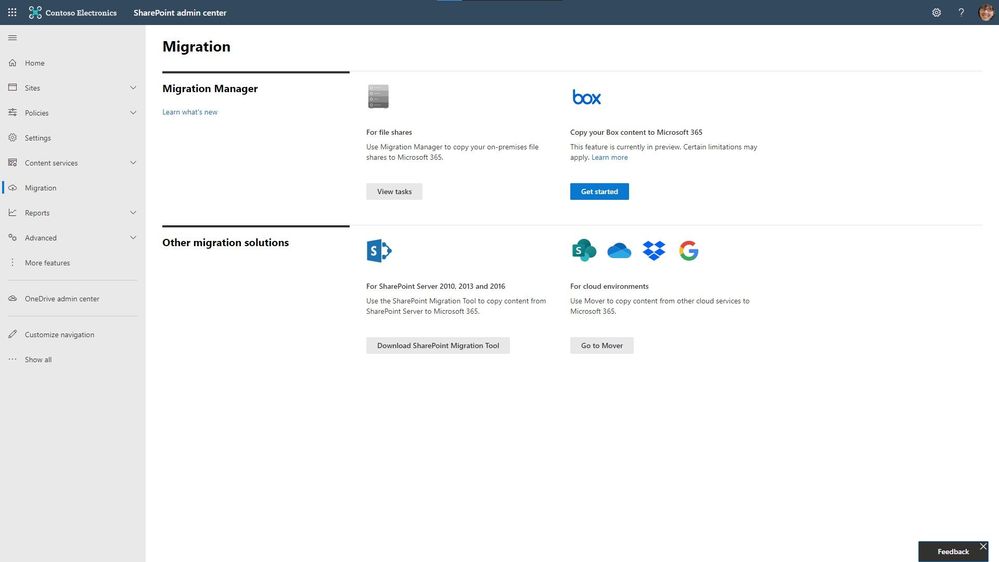Click the Migration cloud icon in sidebar
Screen dimensions: 999x562
pyautogui.click(x=12, y=187)
